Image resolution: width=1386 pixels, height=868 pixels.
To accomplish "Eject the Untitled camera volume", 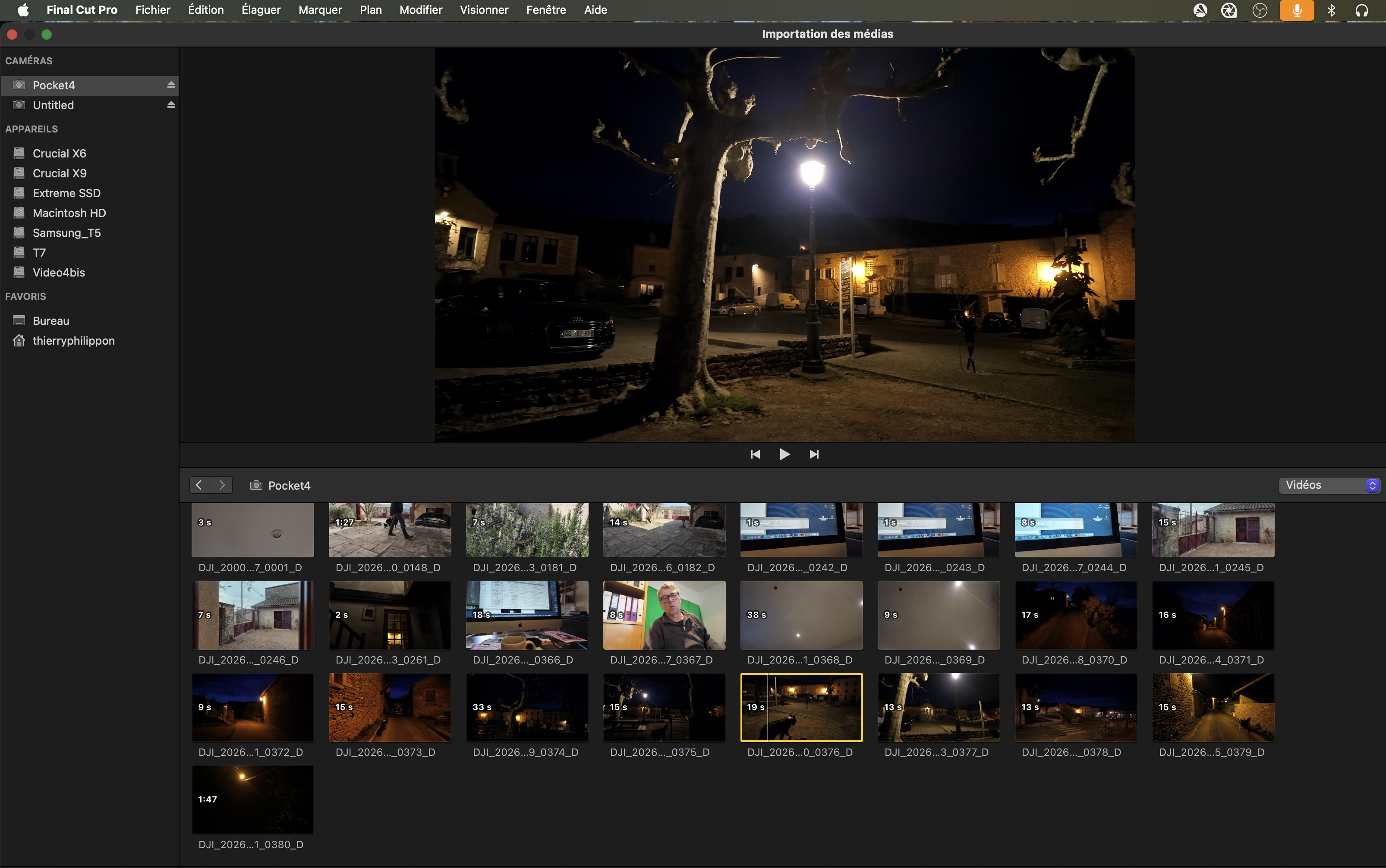I will (x=170, y=105).
